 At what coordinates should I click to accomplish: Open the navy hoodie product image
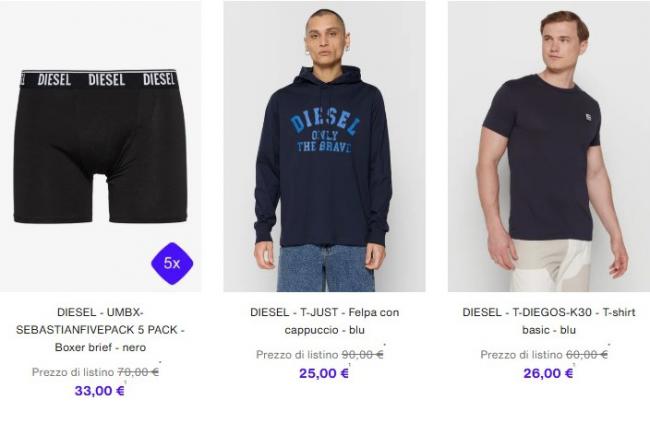324,146
